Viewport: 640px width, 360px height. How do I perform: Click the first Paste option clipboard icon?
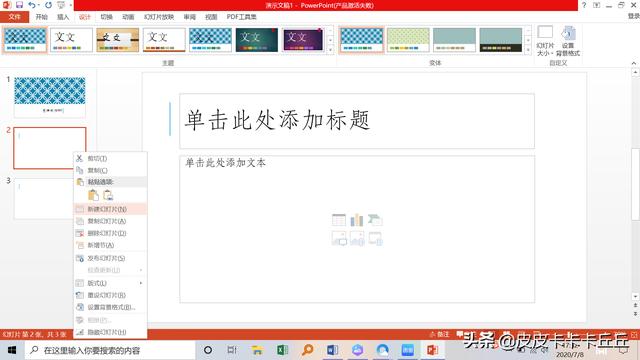tap(93, 195)
